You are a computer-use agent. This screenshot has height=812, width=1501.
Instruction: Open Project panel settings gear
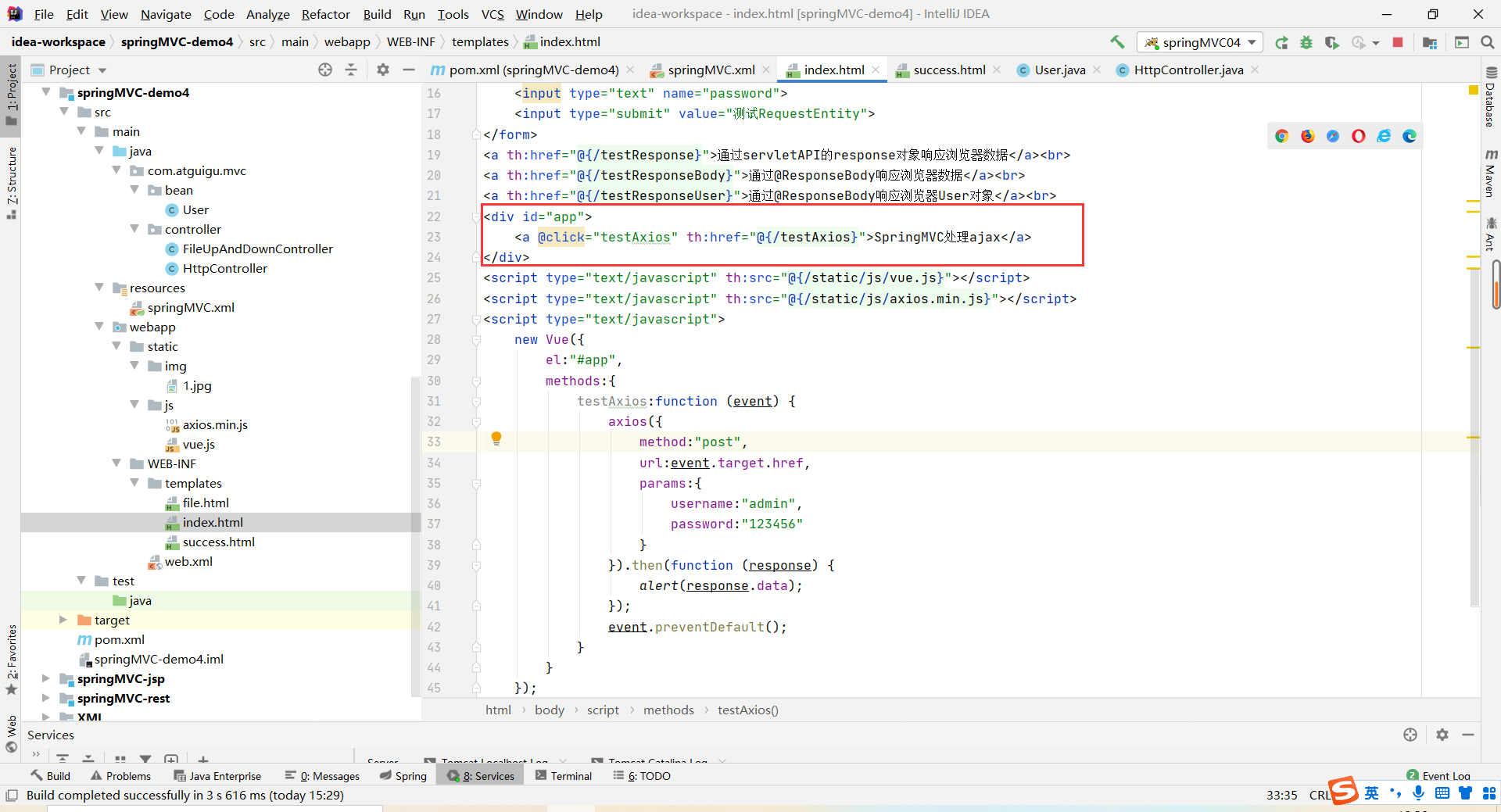point(383,70)
